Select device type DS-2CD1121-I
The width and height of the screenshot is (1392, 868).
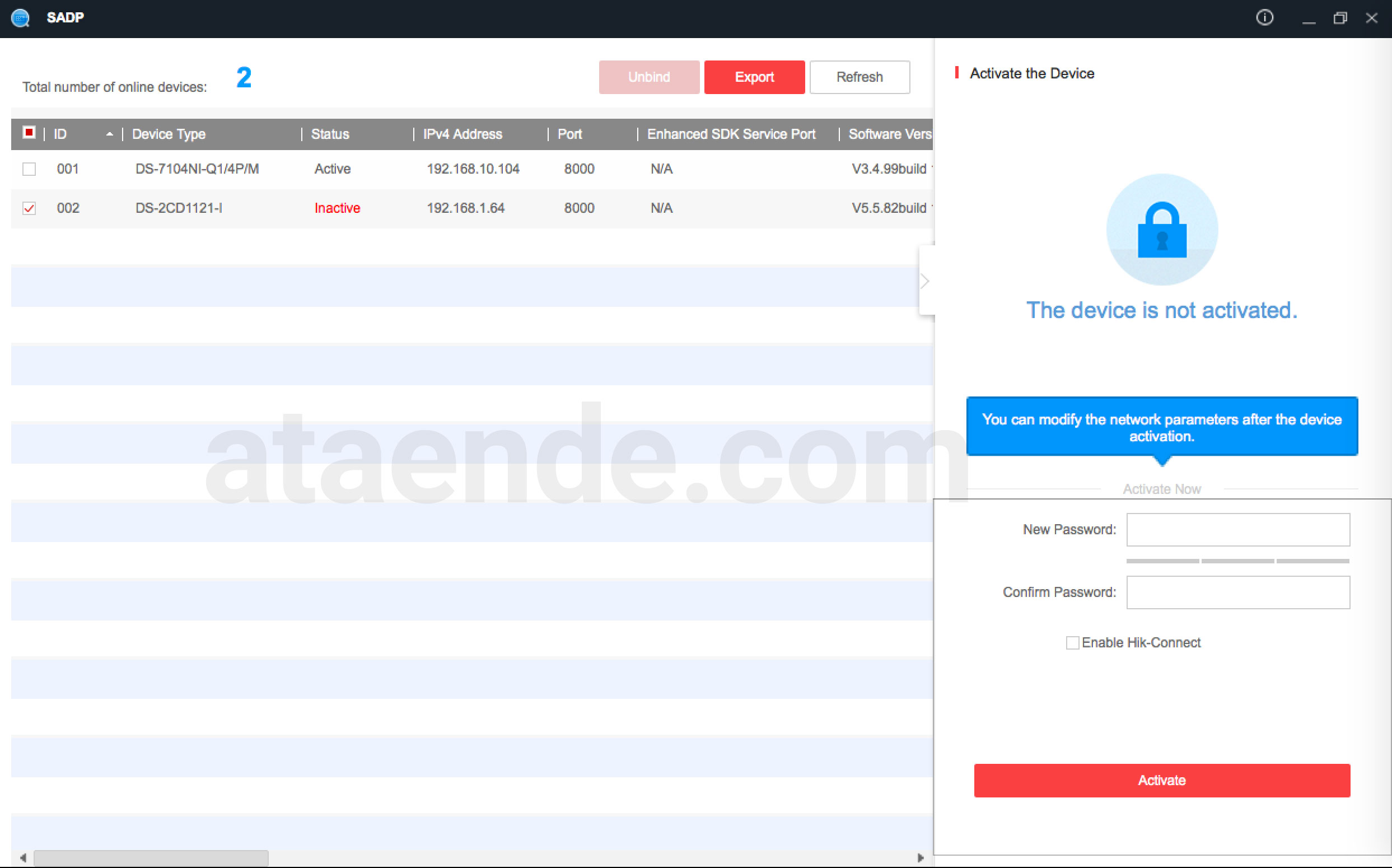pyautogui.click(x=179, y=208)
